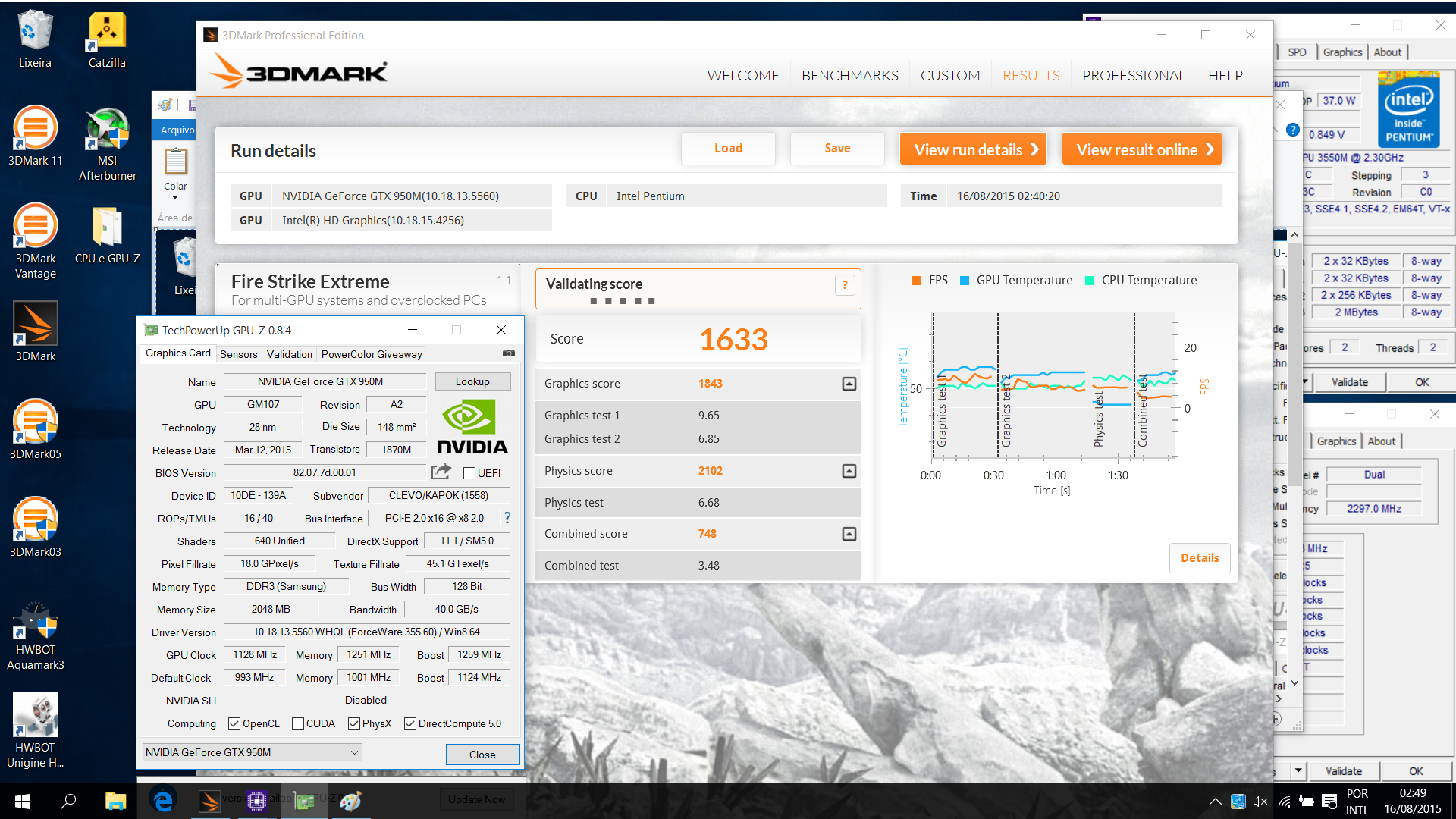Open the Windows Start menu
The image size is (1456, 819).
pyautogui.click(x=22, y=801)
